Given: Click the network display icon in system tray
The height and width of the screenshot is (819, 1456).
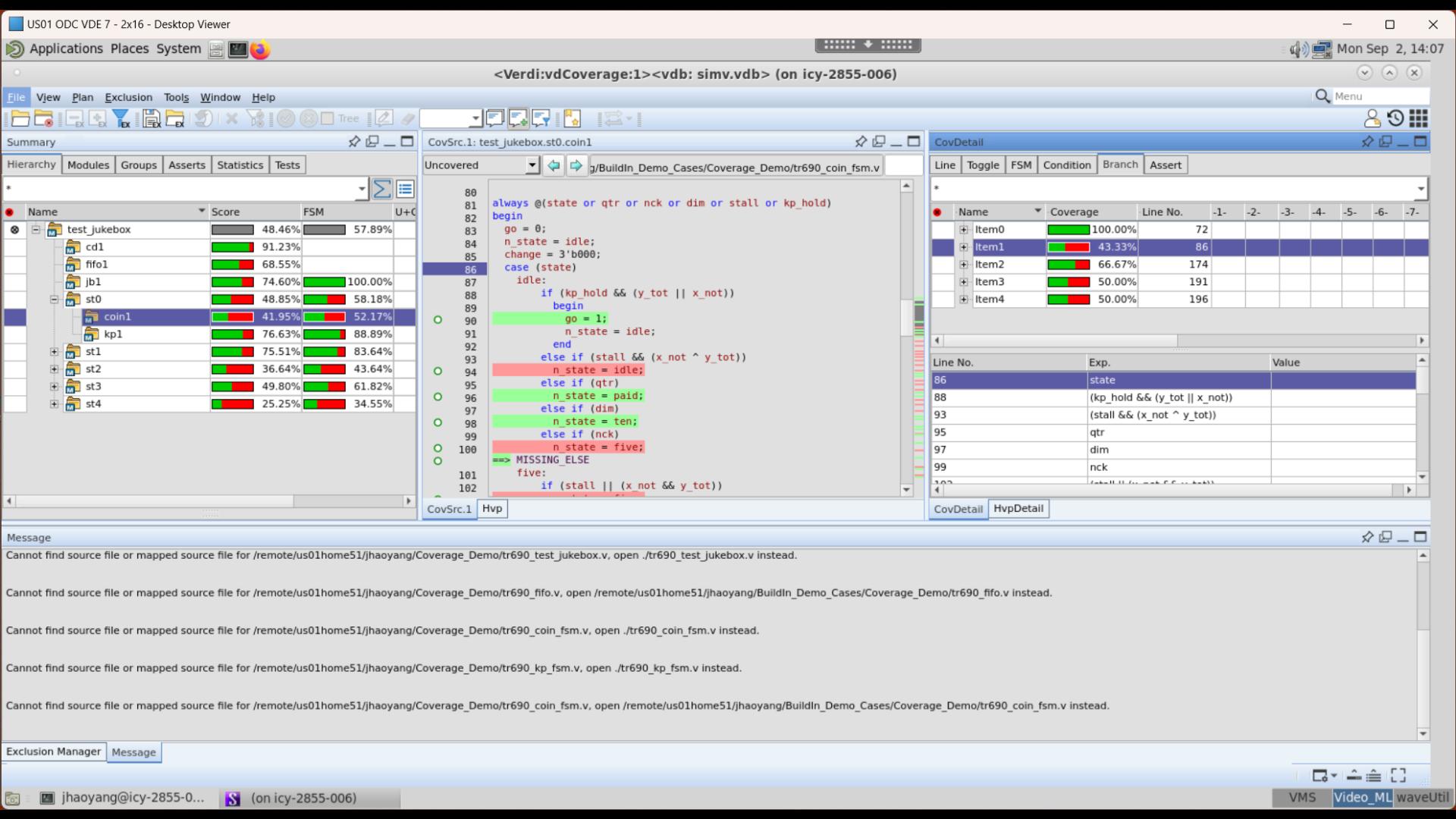Looking at the screenshot, I should pos(1322,50).
